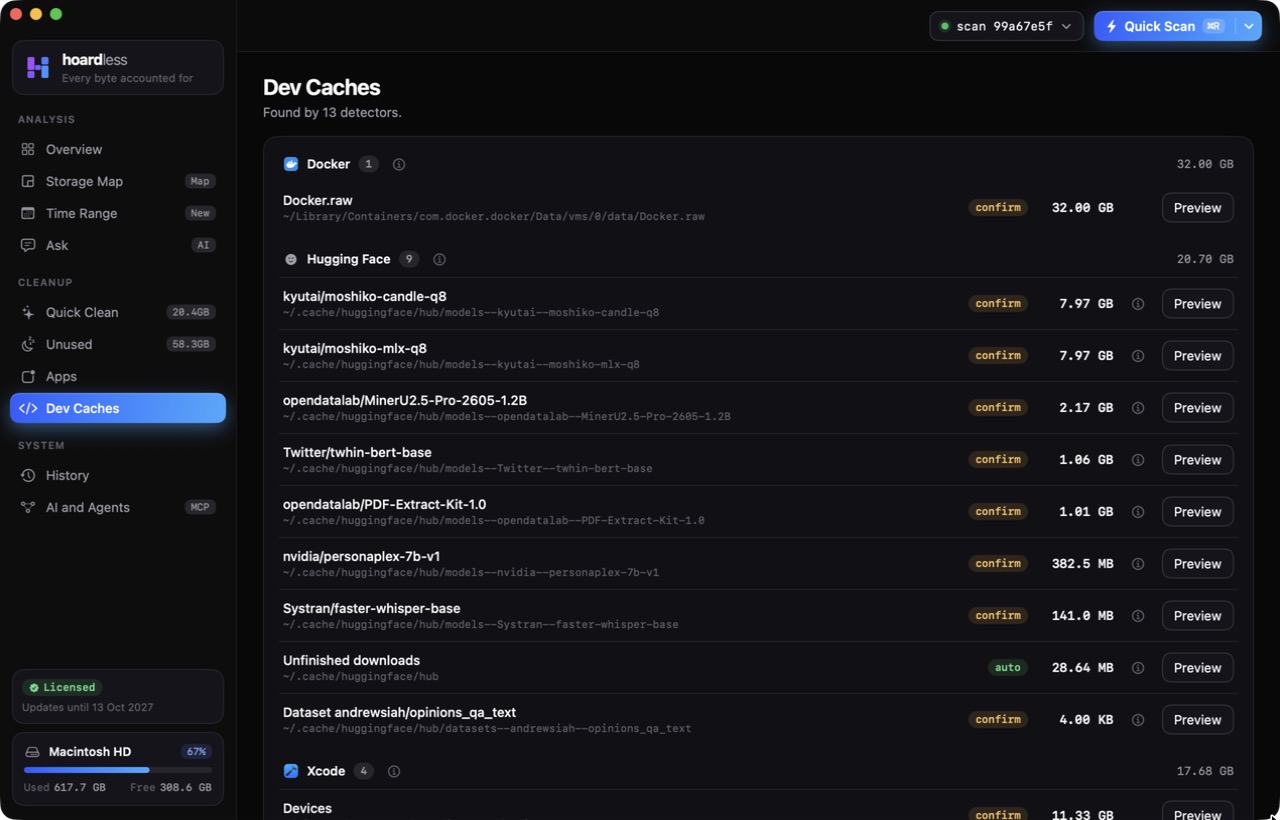This screenshot has width=1280, height=820.
Task: Click the Unused moon icon
Action: (x=28, y=344)
